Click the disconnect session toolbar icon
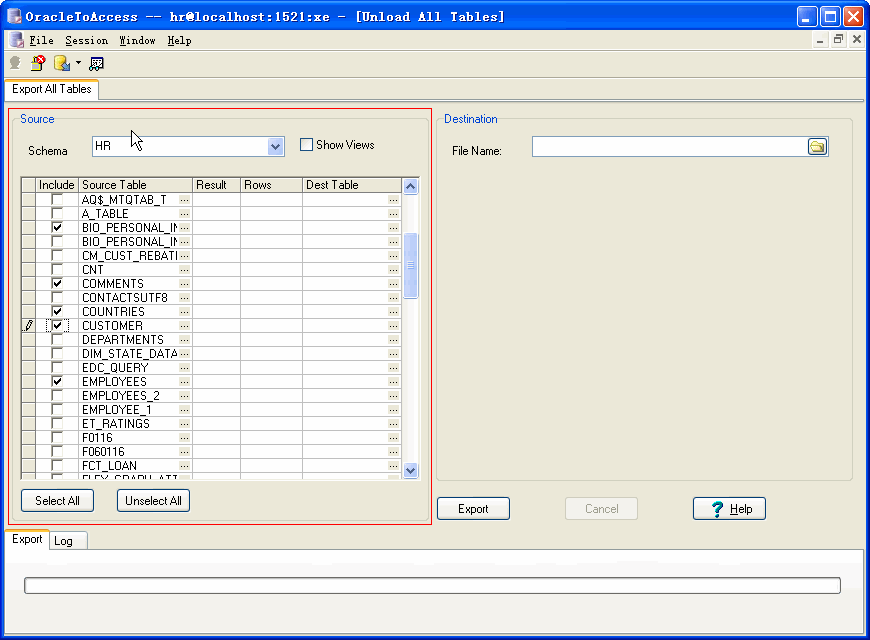 38,63
